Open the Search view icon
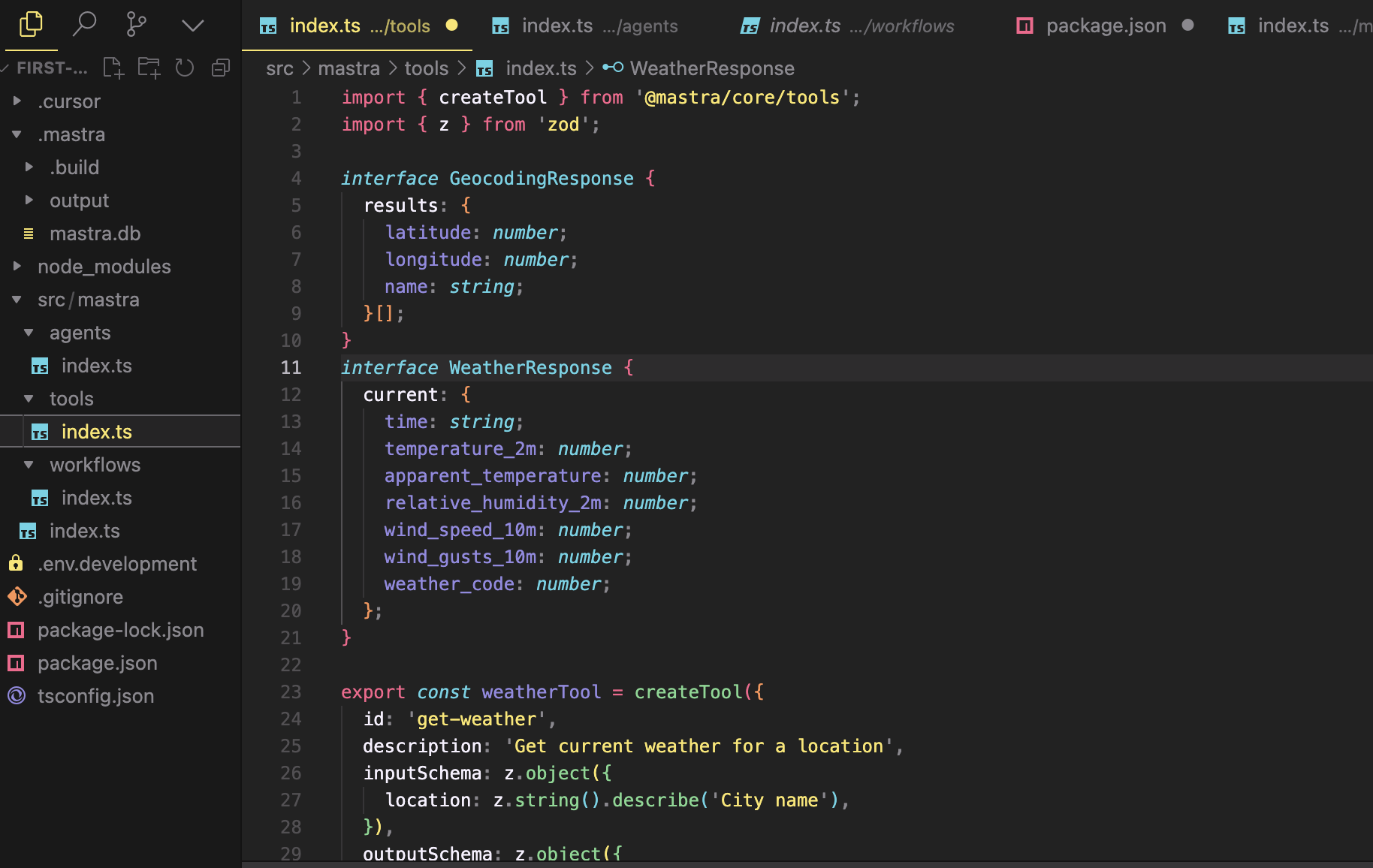The width and height of the screenshot is (1373, 868). pos(84,25)
